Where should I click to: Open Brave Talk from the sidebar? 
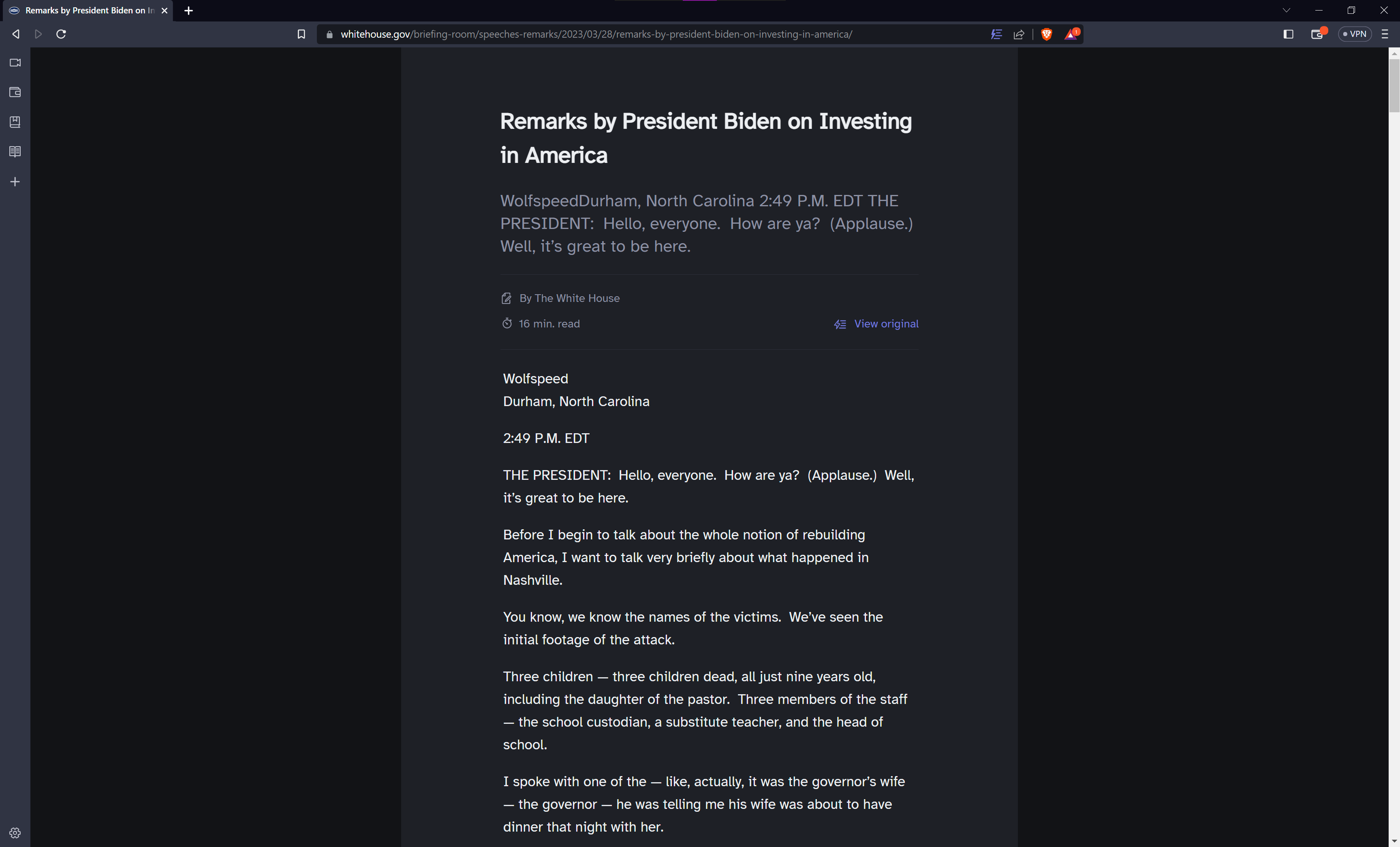click(15, 62)
